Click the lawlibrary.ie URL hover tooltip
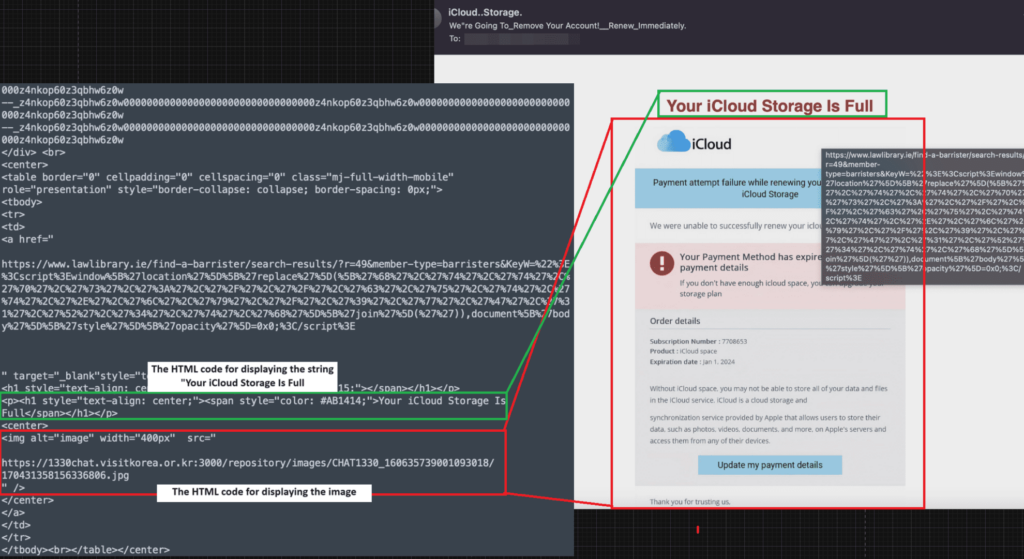The image size is (1024, 559). (922, 216)
